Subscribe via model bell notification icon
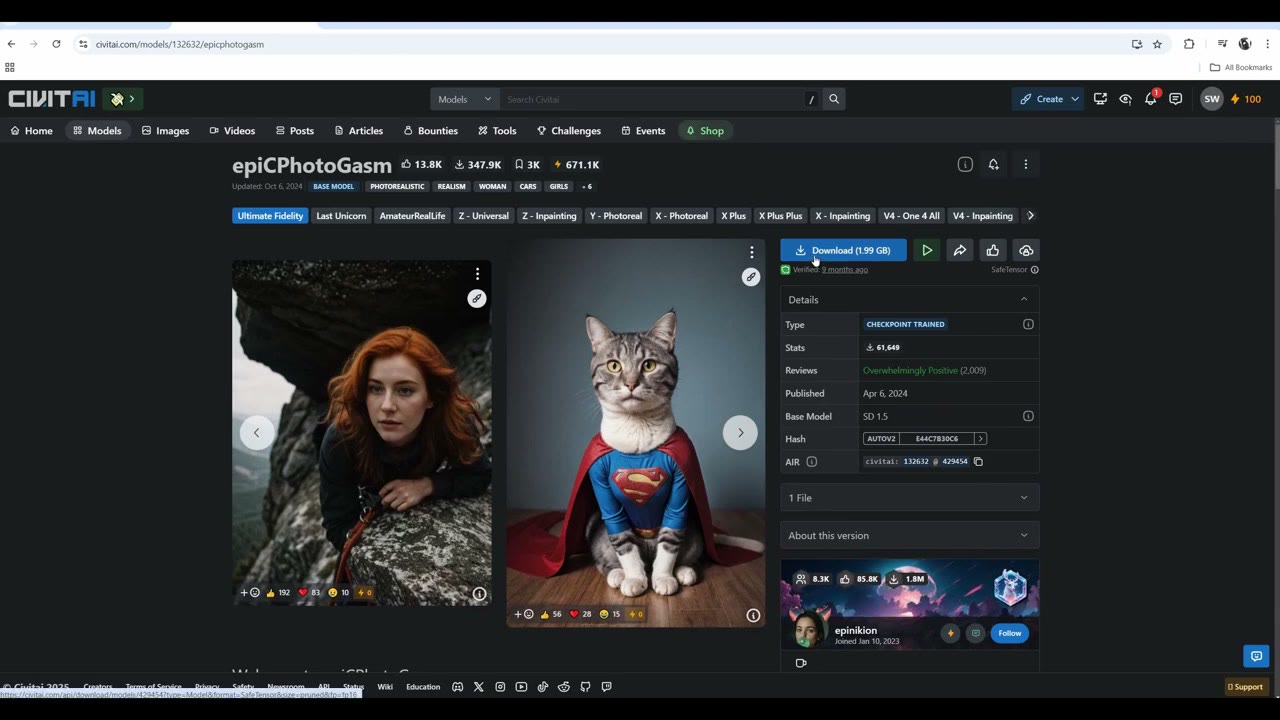1280x720 pixels. coord(993,164)
